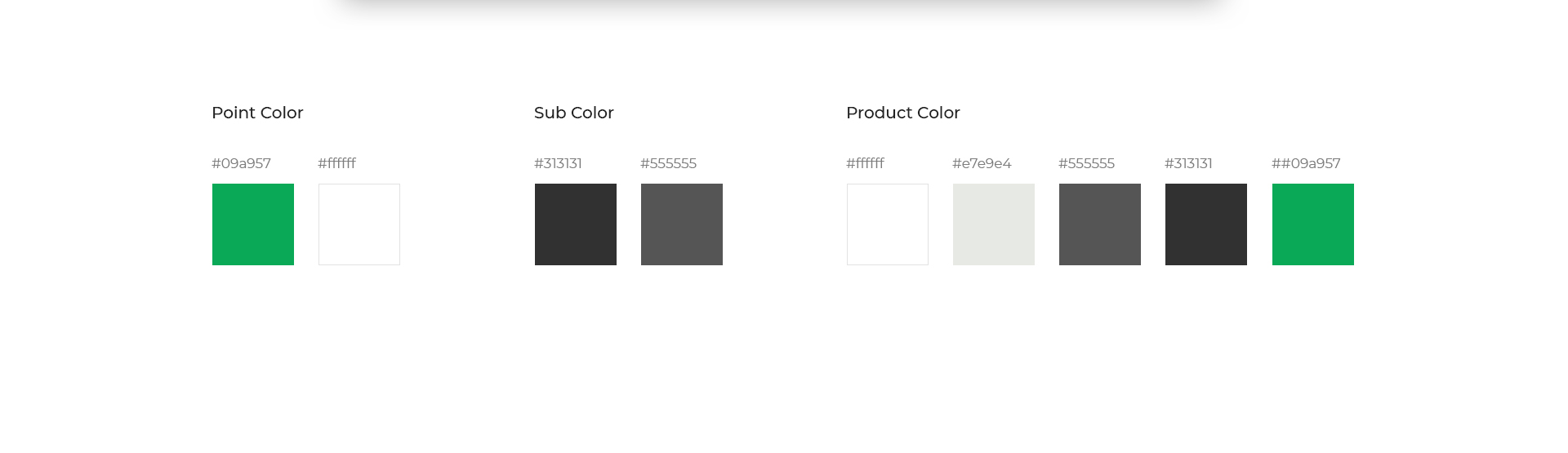Screen dimensions: 1568x453
Task: Pick the dark #313131 Sub Color swatch
Action: click(x=576, y=224)
